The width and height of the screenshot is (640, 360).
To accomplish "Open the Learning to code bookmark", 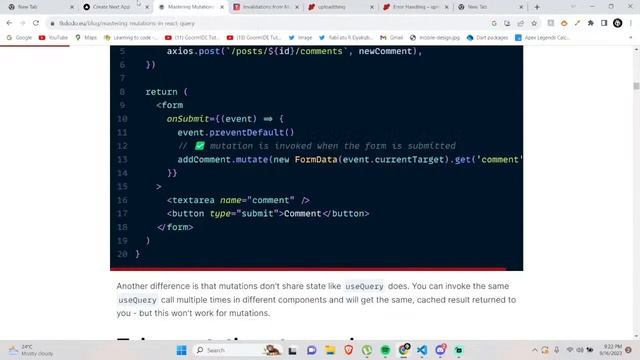I will tap(131, 38).
